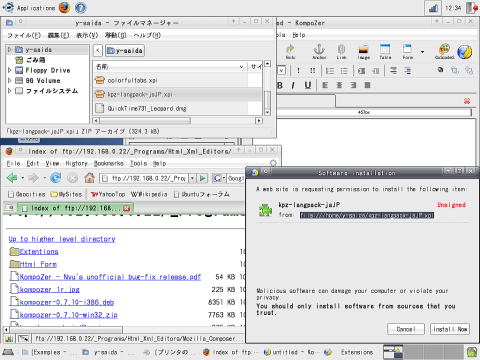Open the Bookmarks menu in Firefox

[x=109, y=163]
